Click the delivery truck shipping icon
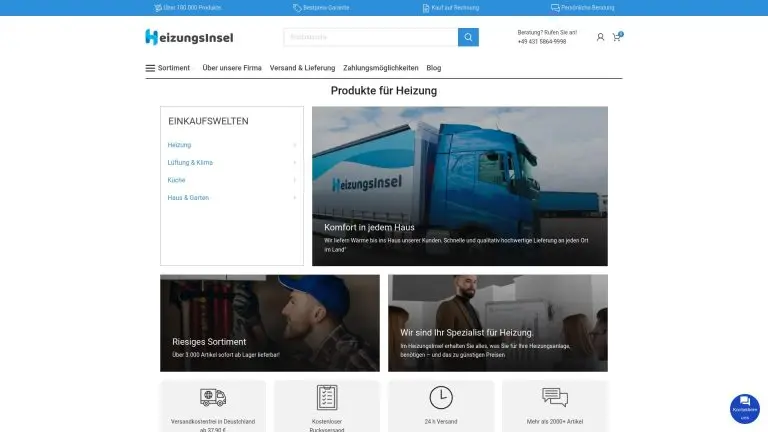Viewport: 768px width, 432px height. click(x=212, y=397)
